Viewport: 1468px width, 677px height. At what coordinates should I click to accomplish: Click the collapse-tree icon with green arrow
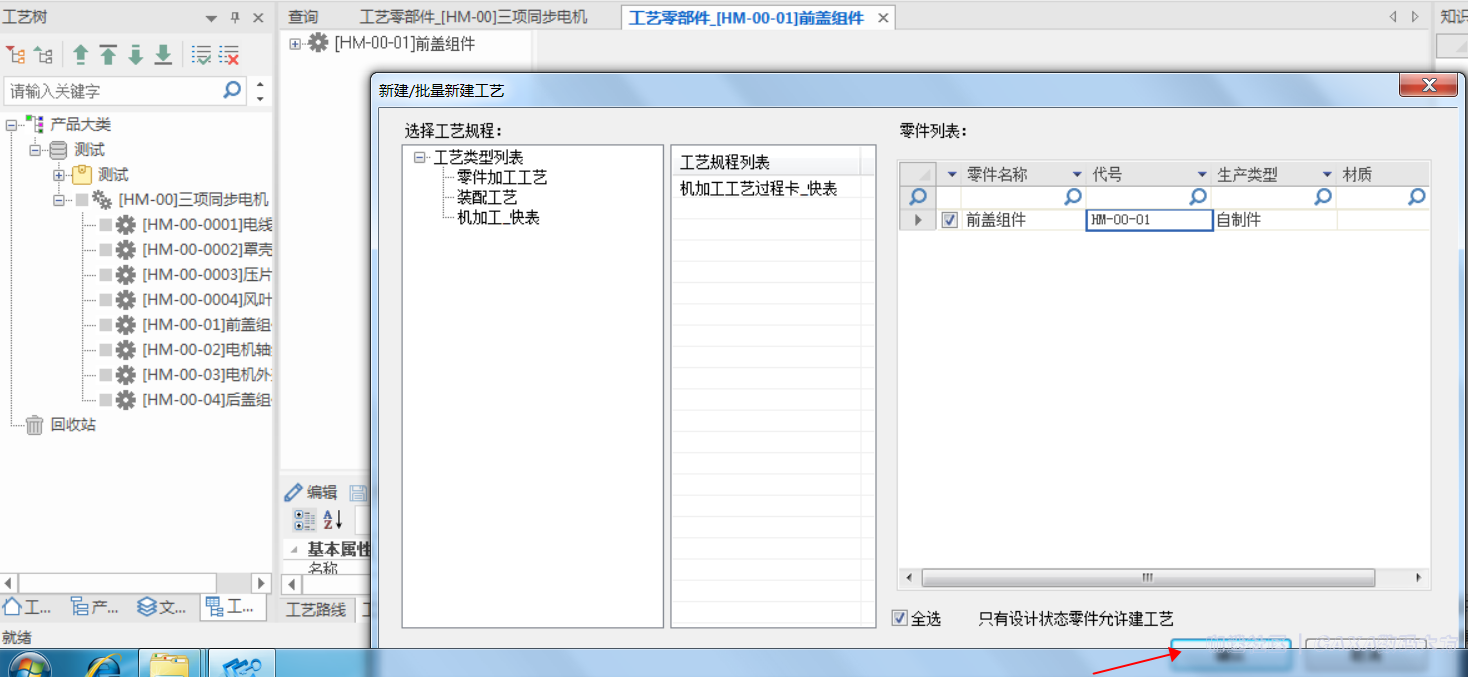43,55
